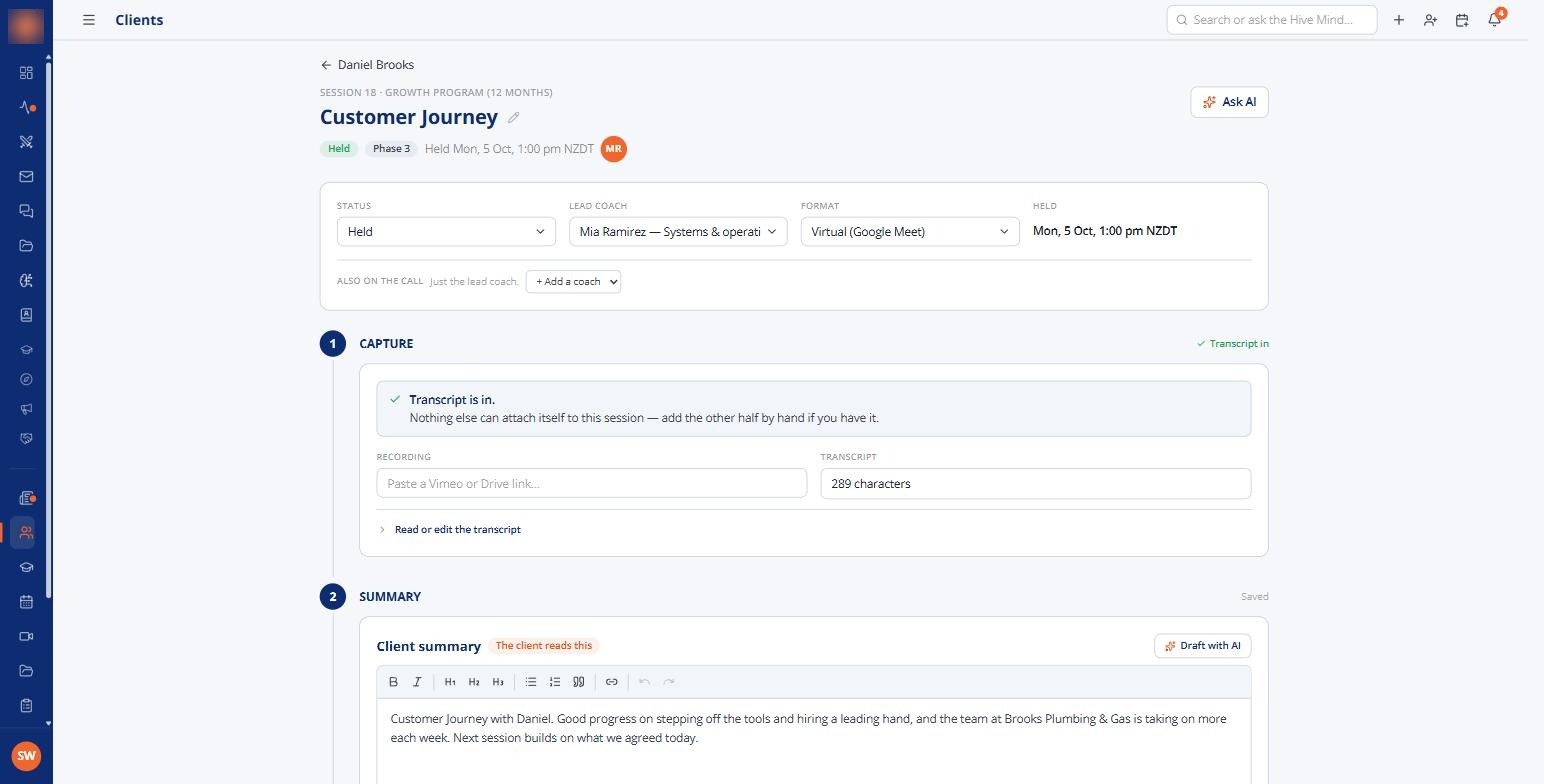
Task: Click the compass icon in sidebar
Action: [x=26, y=380]
